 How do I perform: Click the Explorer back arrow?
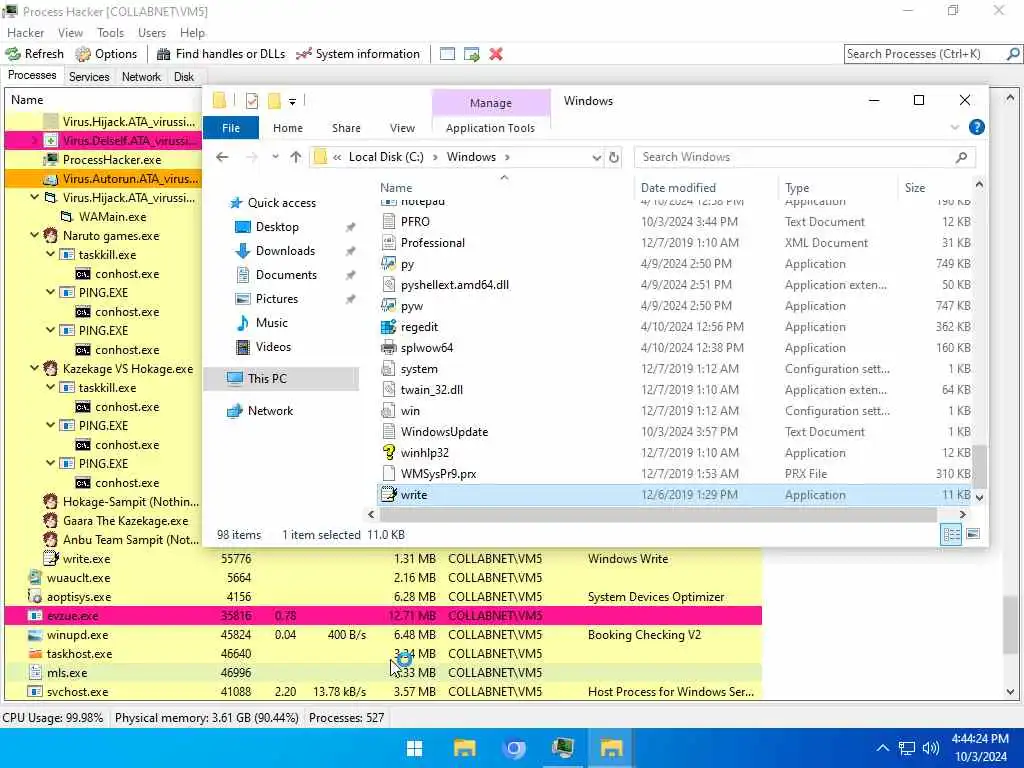point(222,157)
